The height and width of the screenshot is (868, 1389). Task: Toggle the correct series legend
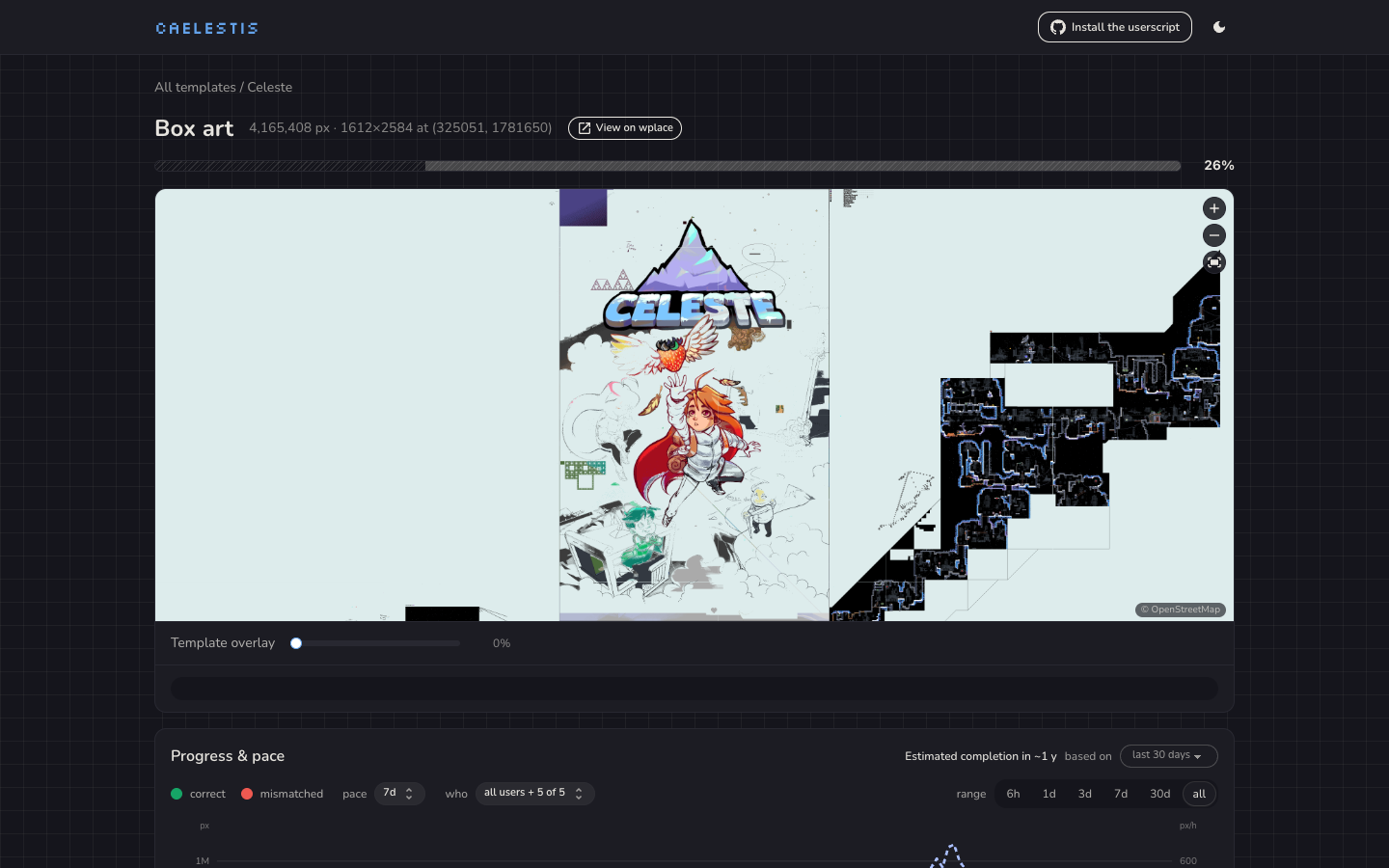198,794
